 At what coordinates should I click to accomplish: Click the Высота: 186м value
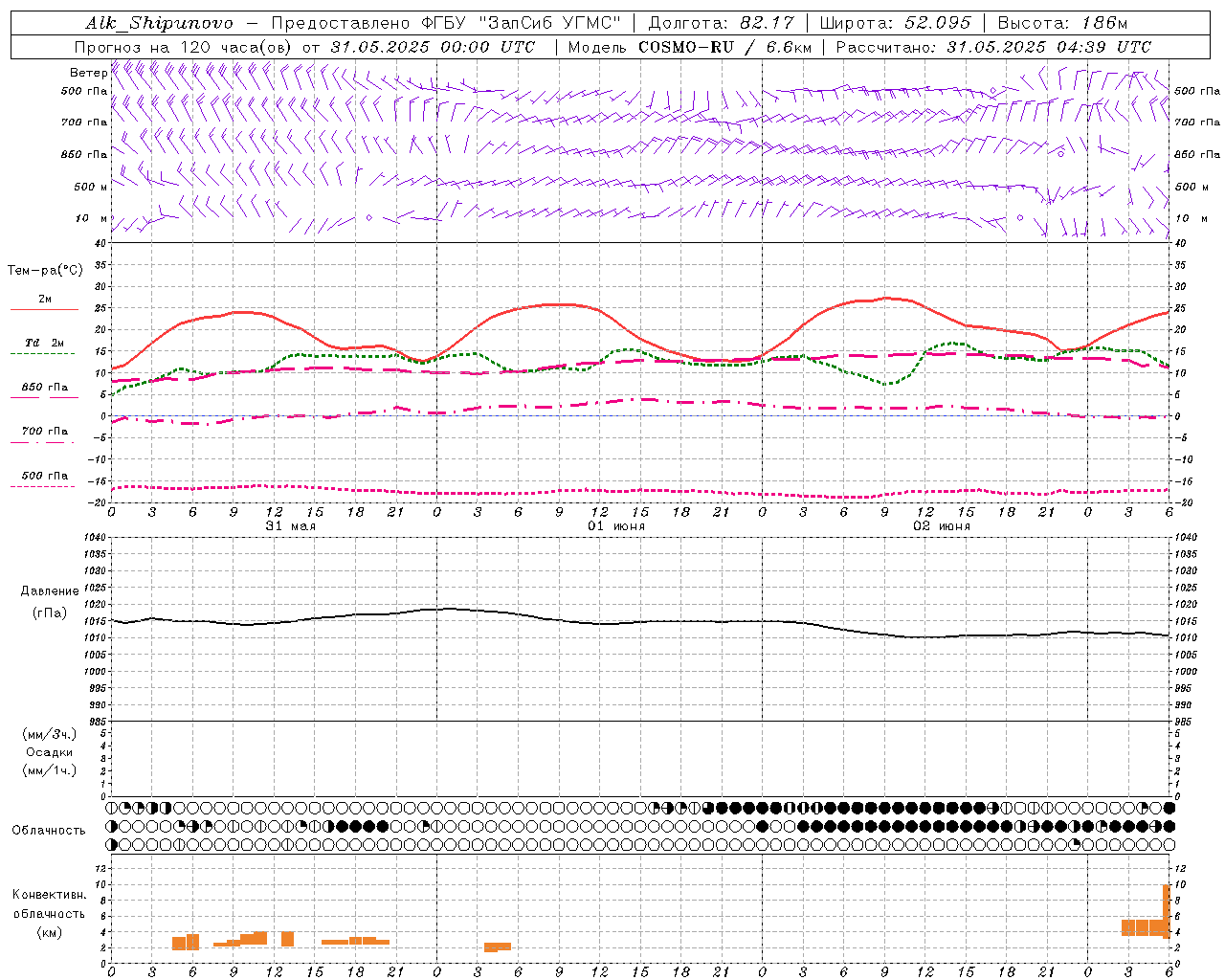pos(1062,23)
